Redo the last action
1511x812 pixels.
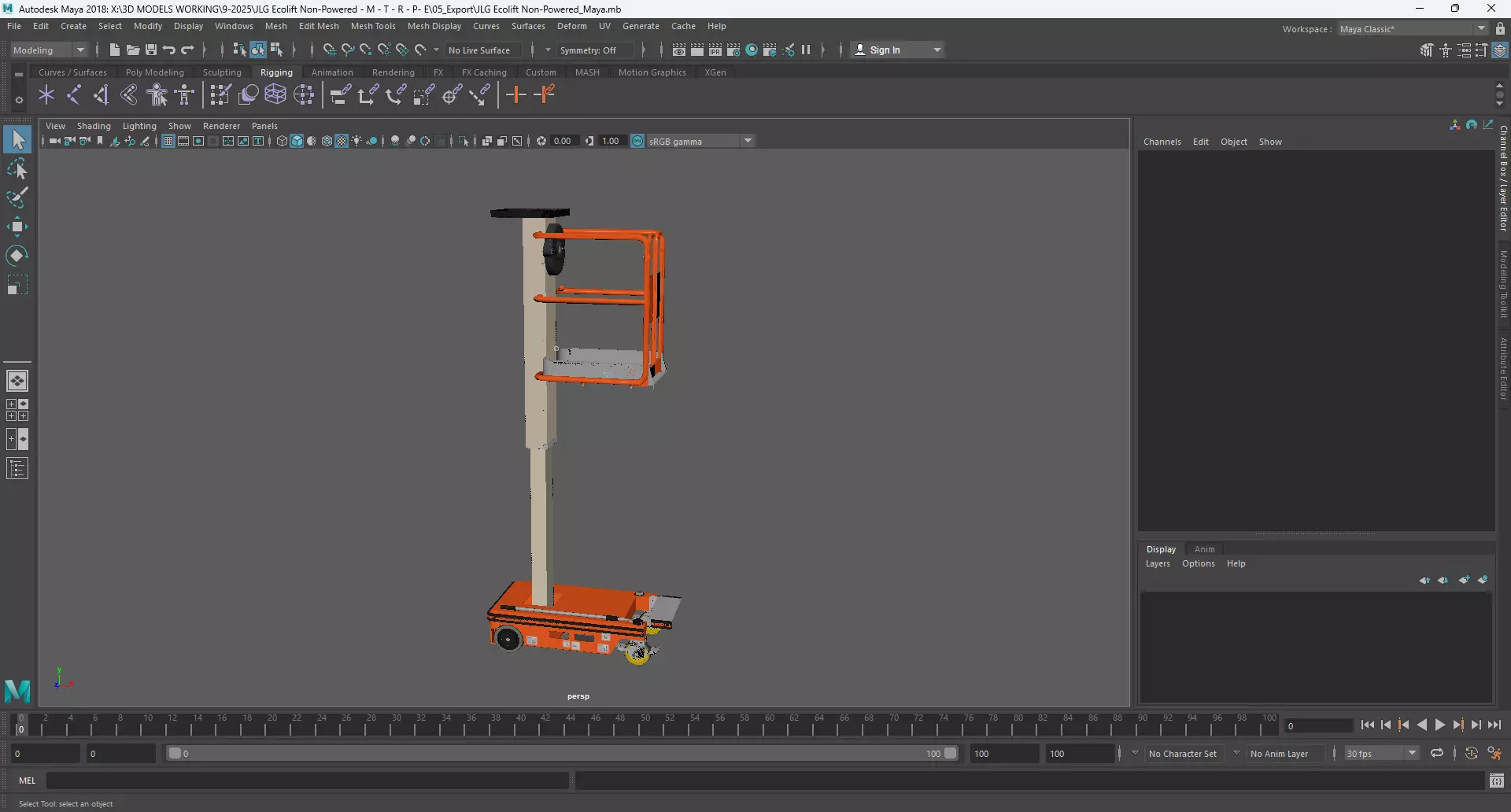click(187, 50)
